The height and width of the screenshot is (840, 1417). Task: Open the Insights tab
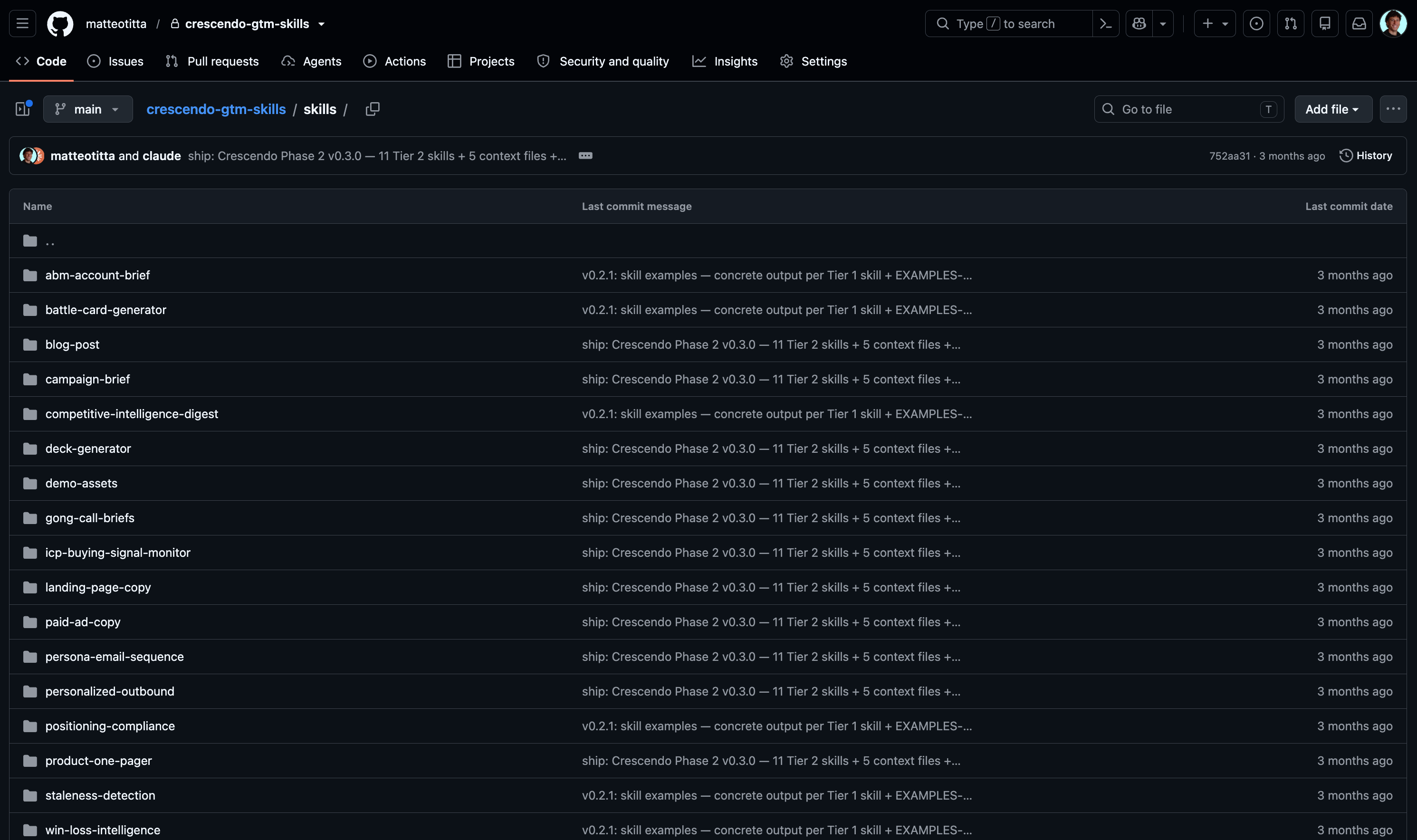(725, 61)
